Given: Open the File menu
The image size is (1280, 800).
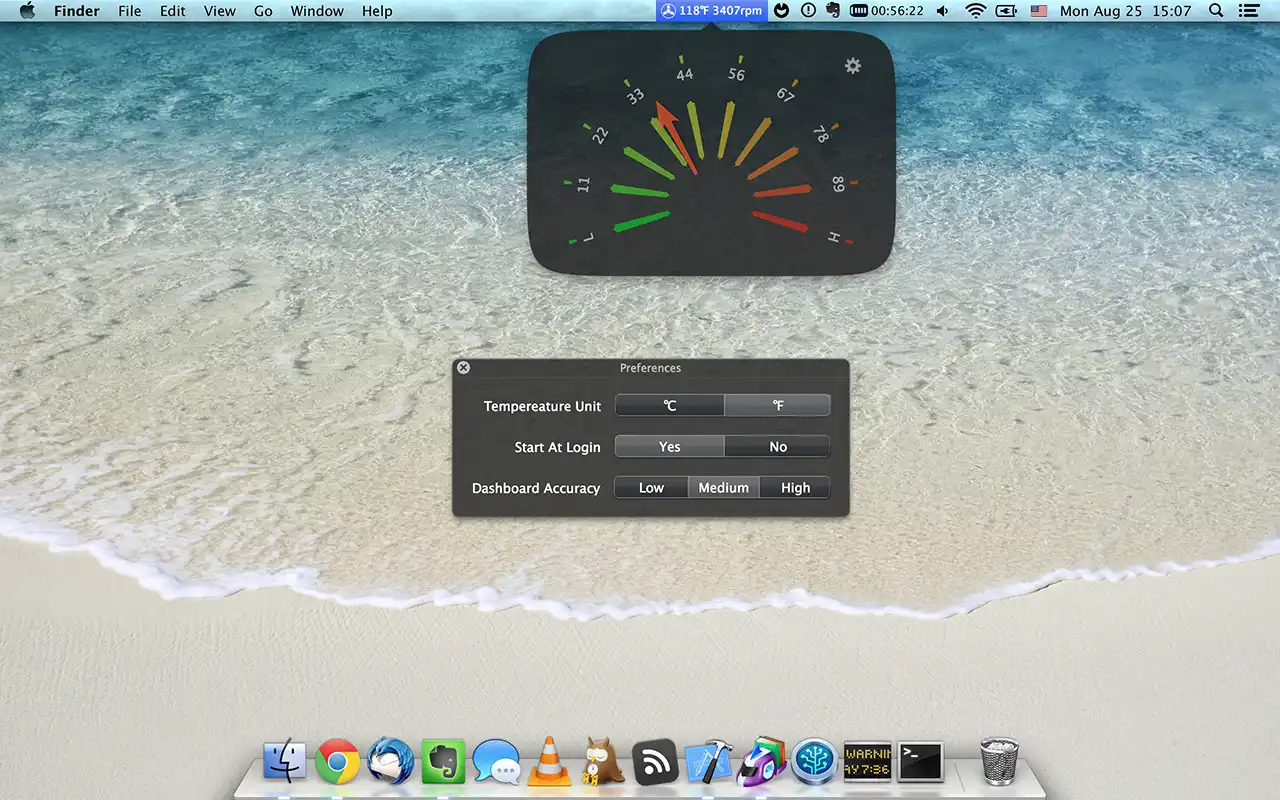Looking at the screenshot, I should (x=129, y=11).
